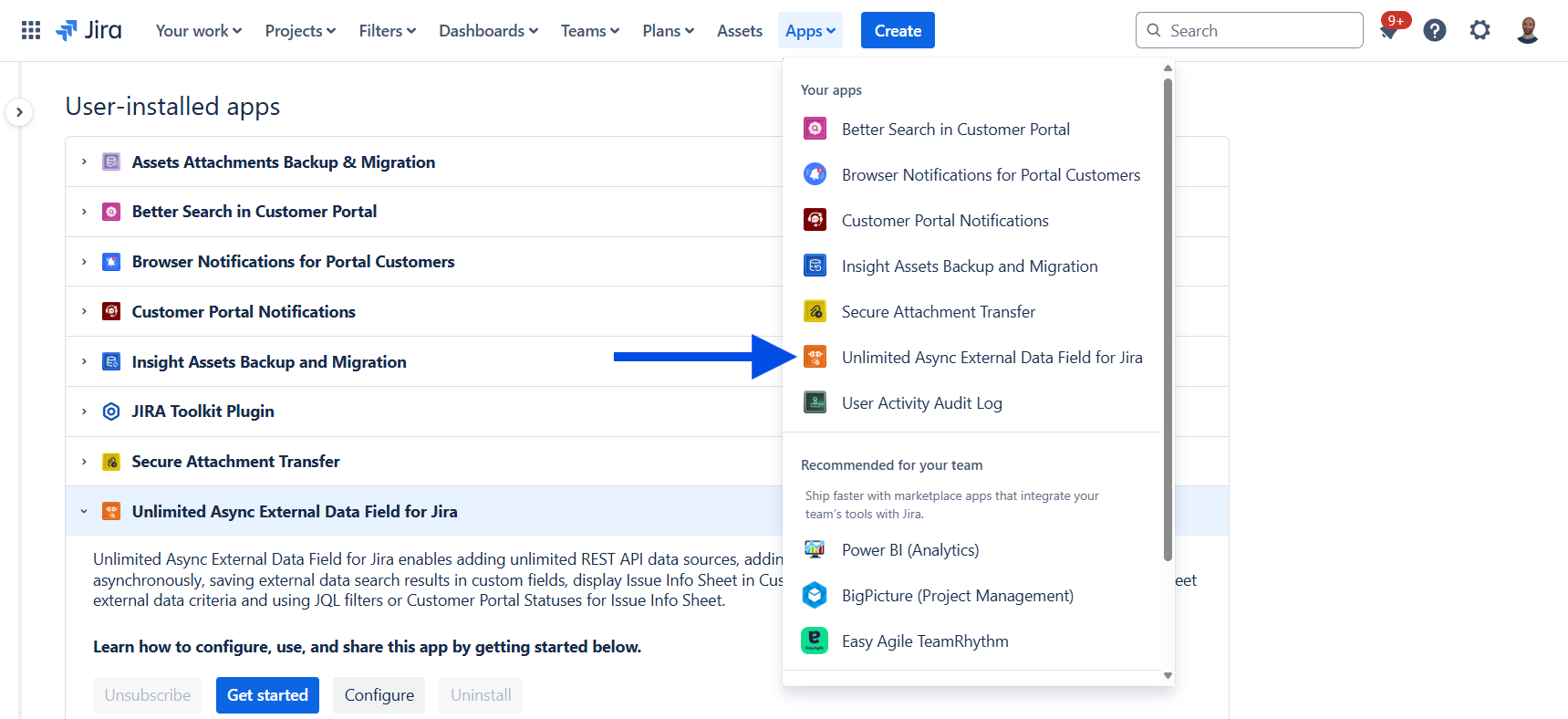
Task: Expand Better Search in Customer Portal row
Action: (84, 212)
